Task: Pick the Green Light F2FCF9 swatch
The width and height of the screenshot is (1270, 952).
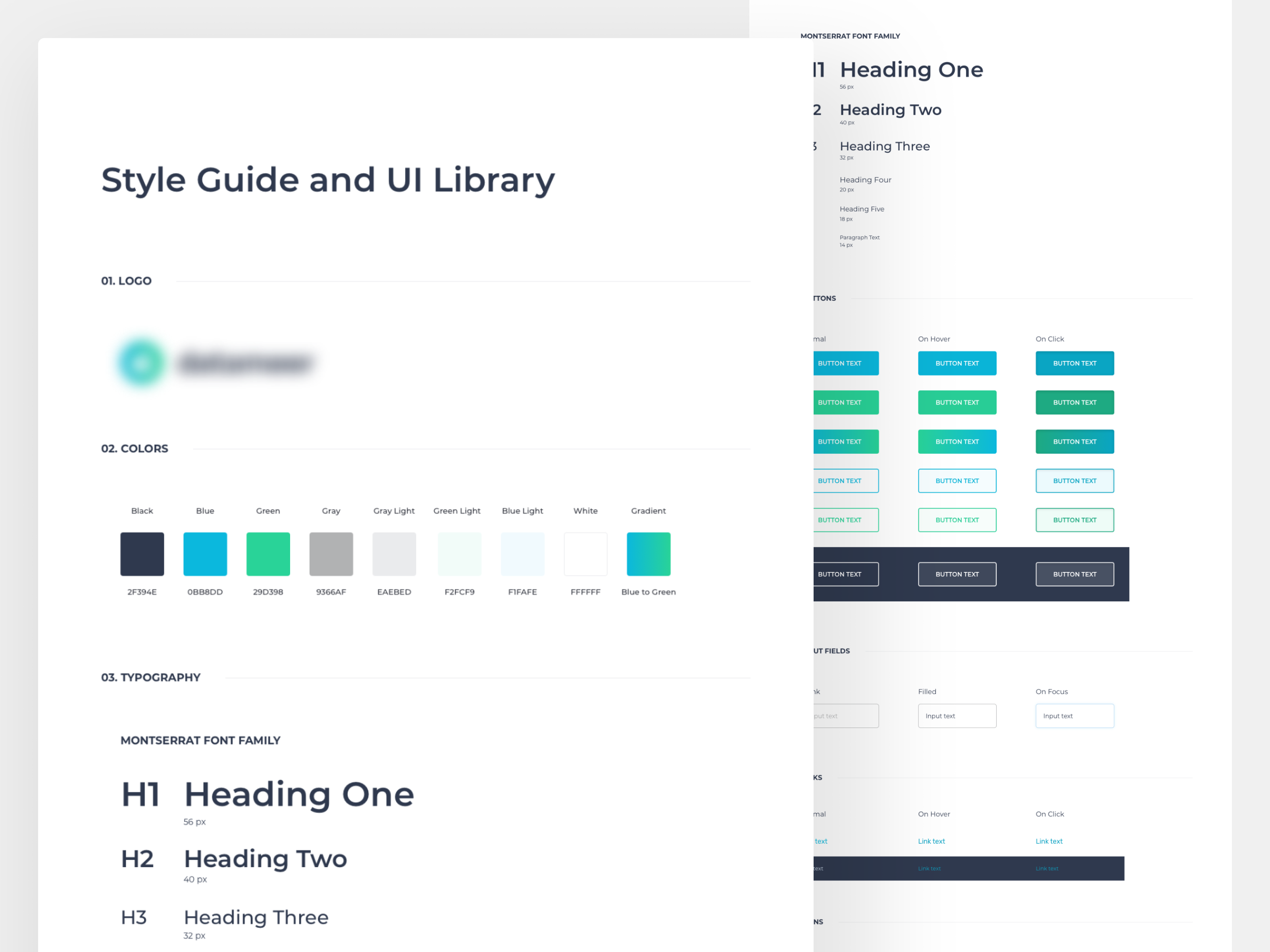Action: [x=459, y=554]
